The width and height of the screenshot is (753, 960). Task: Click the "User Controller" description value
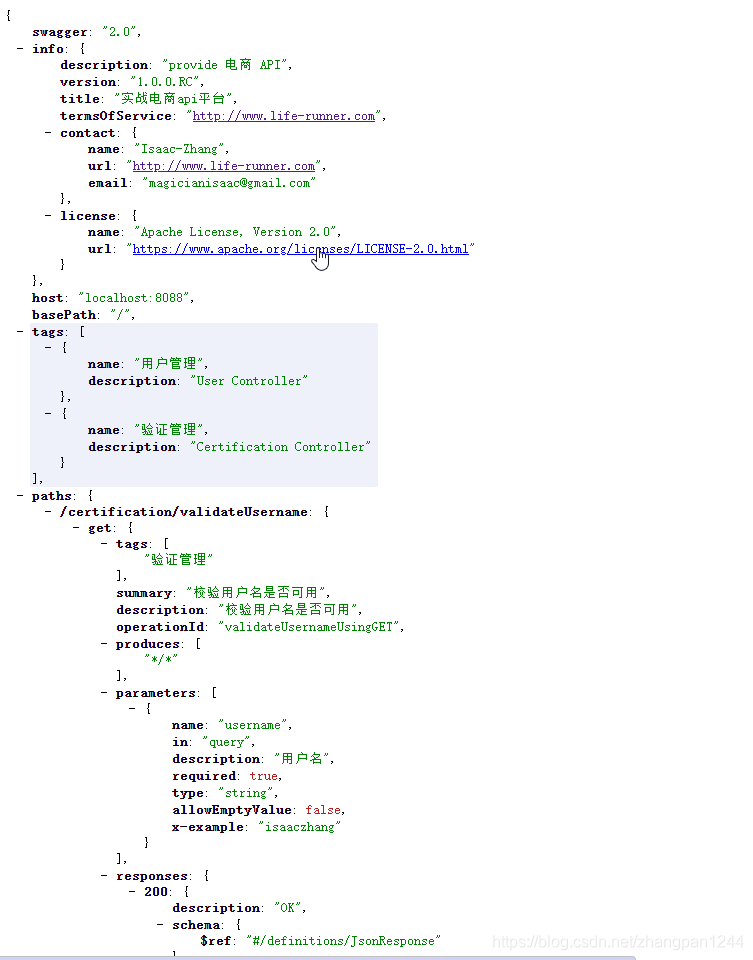click(x=249, y=381)
